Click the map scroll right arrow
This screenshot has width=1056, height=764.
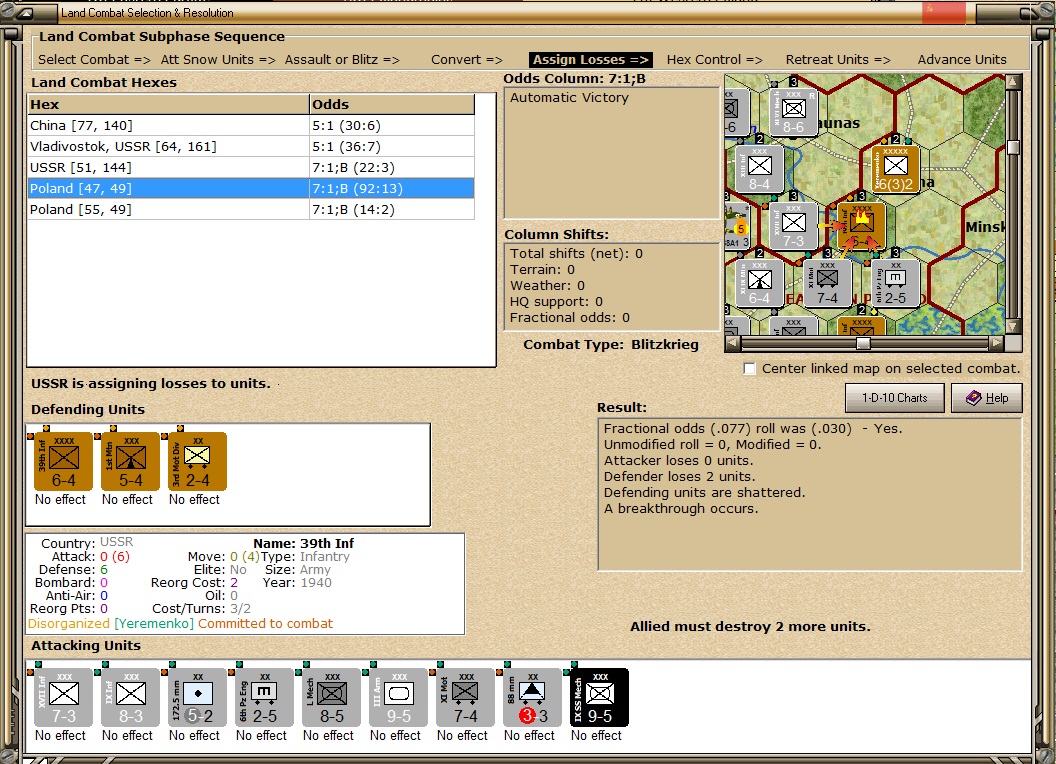pyautogui.click(x=997, y=344)
